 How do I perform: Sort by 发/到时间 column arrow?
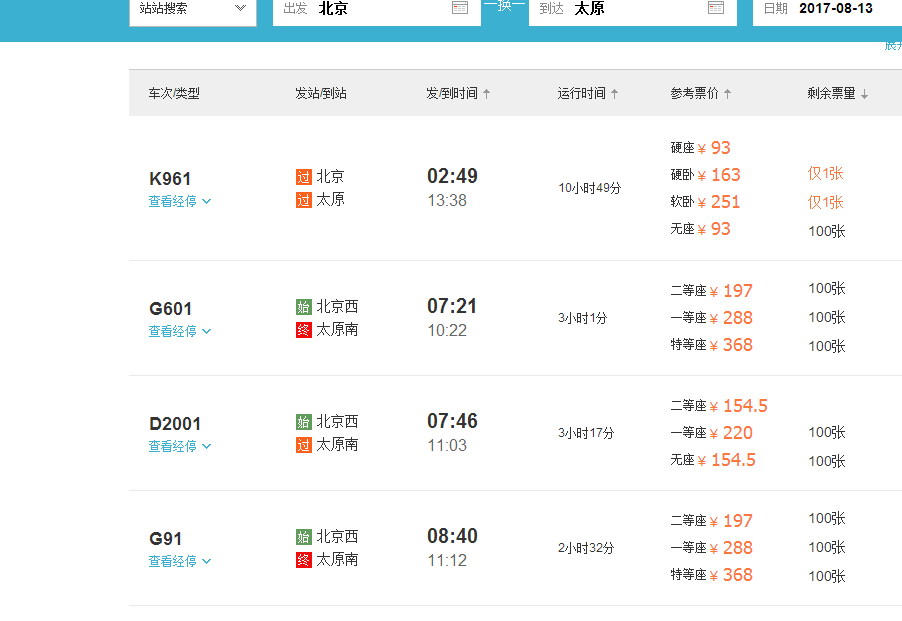[487, 94]
